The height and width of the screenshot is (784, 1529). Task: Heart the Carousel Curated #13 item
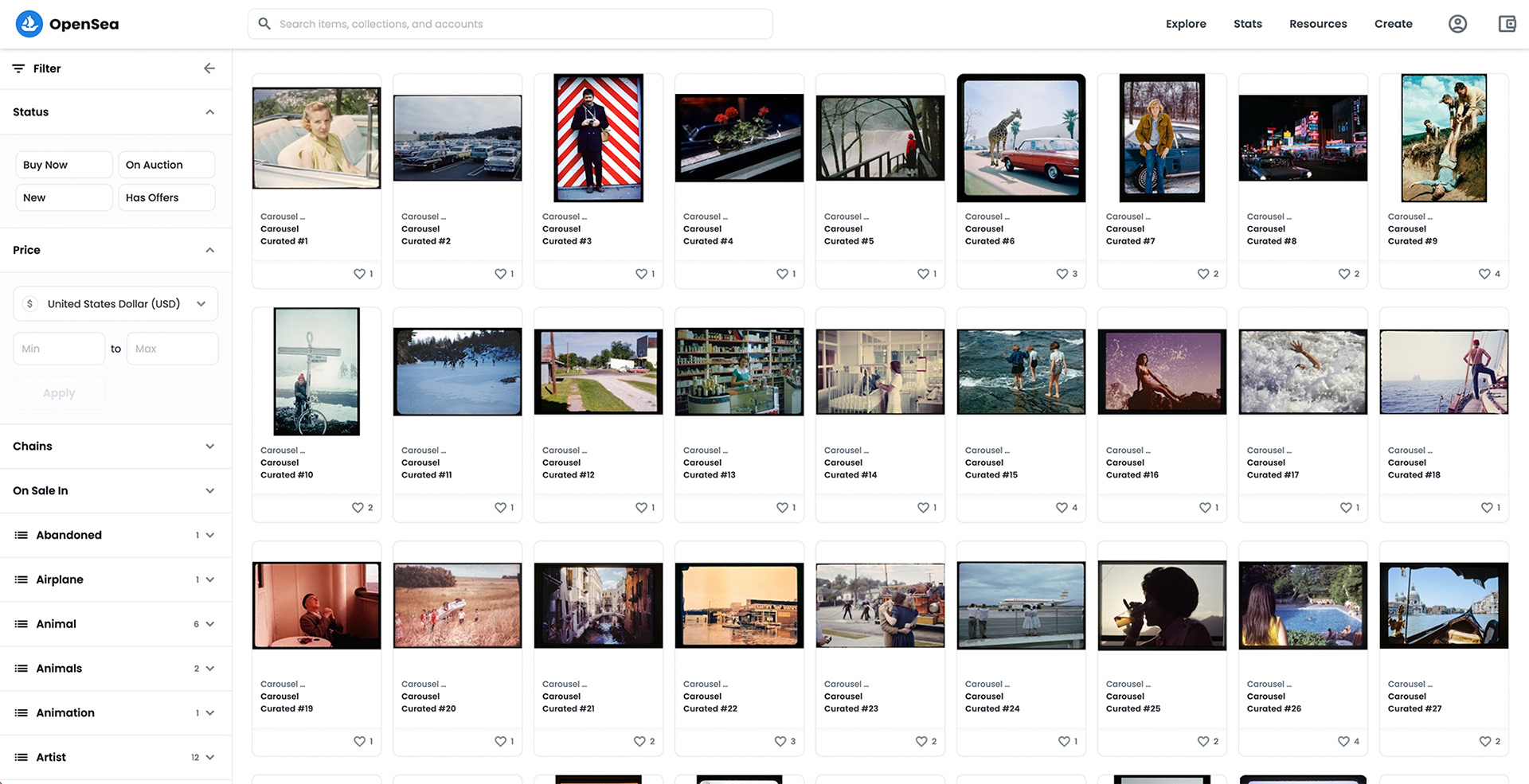(x=782, y=508)
